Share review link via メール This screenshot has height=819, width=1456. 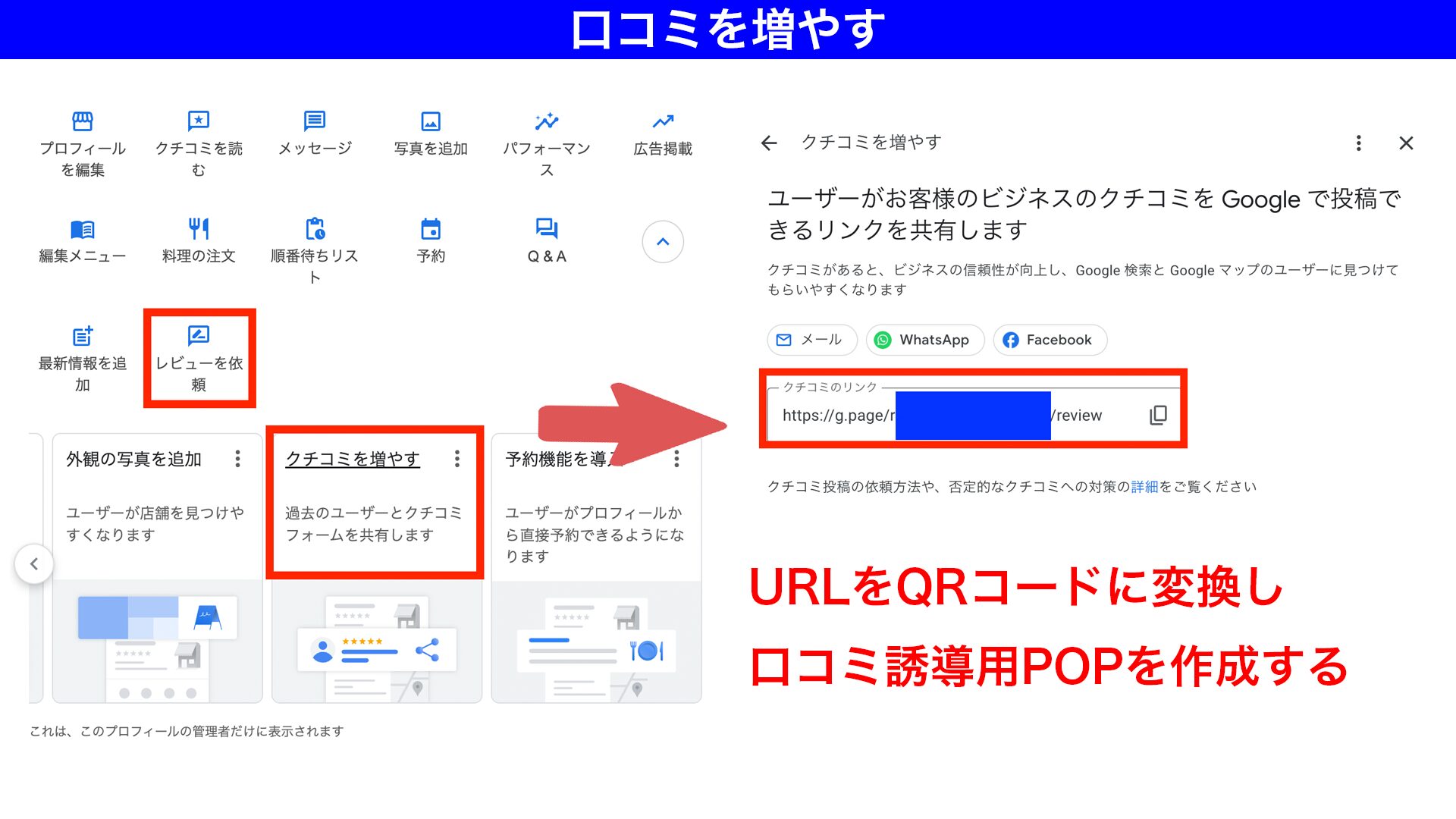click(811, 340)
